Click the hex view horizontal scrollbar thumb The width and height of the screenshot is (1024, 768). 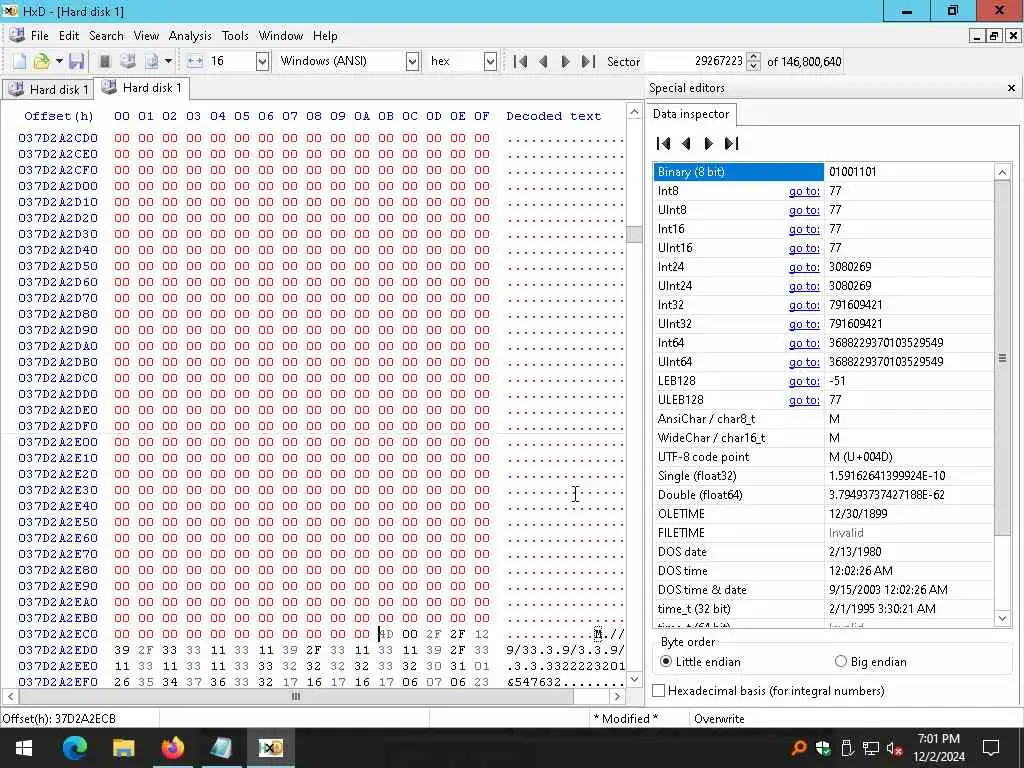296,696
